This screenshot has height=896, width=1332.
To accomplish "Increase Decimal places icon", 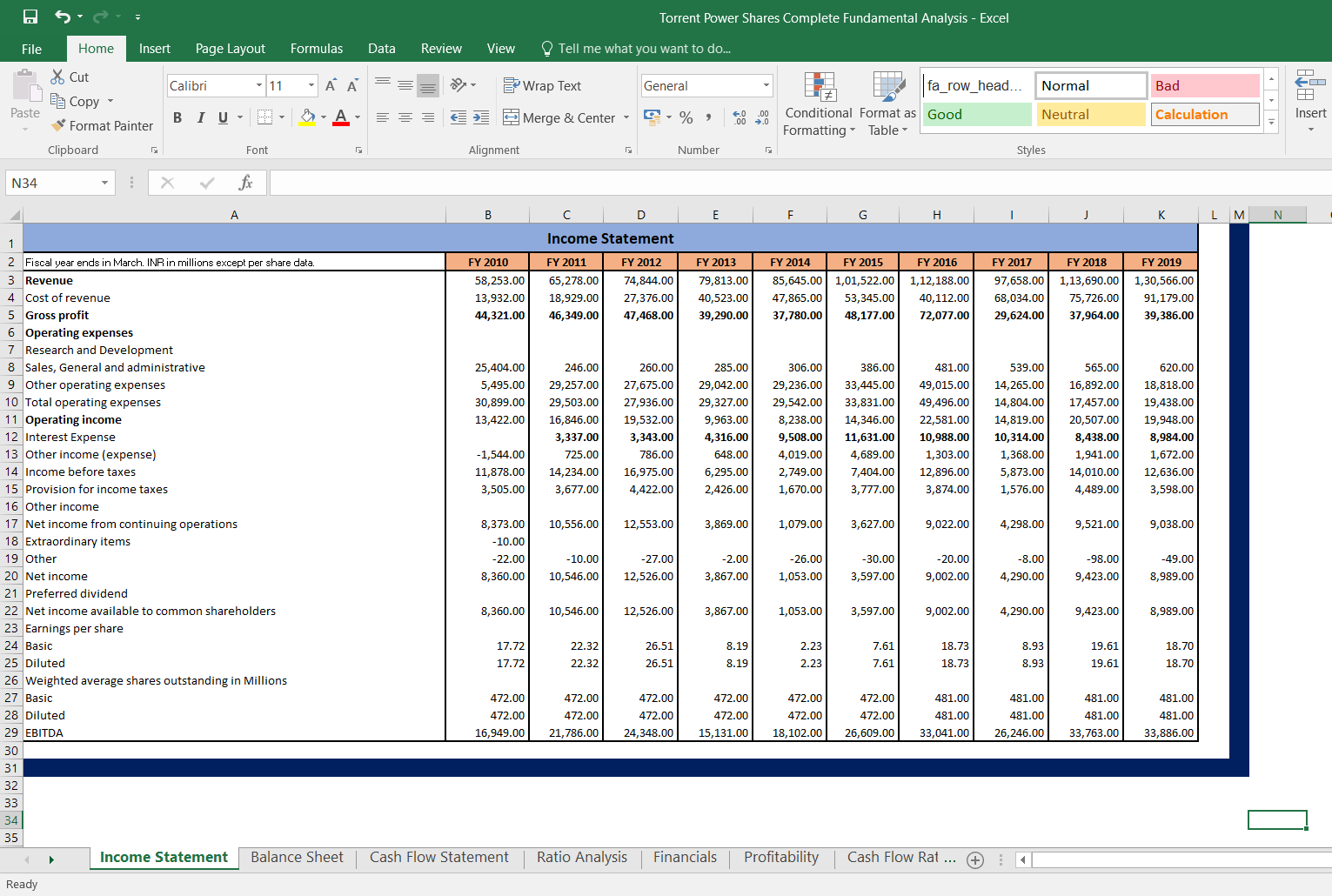I will coord(740,117).
